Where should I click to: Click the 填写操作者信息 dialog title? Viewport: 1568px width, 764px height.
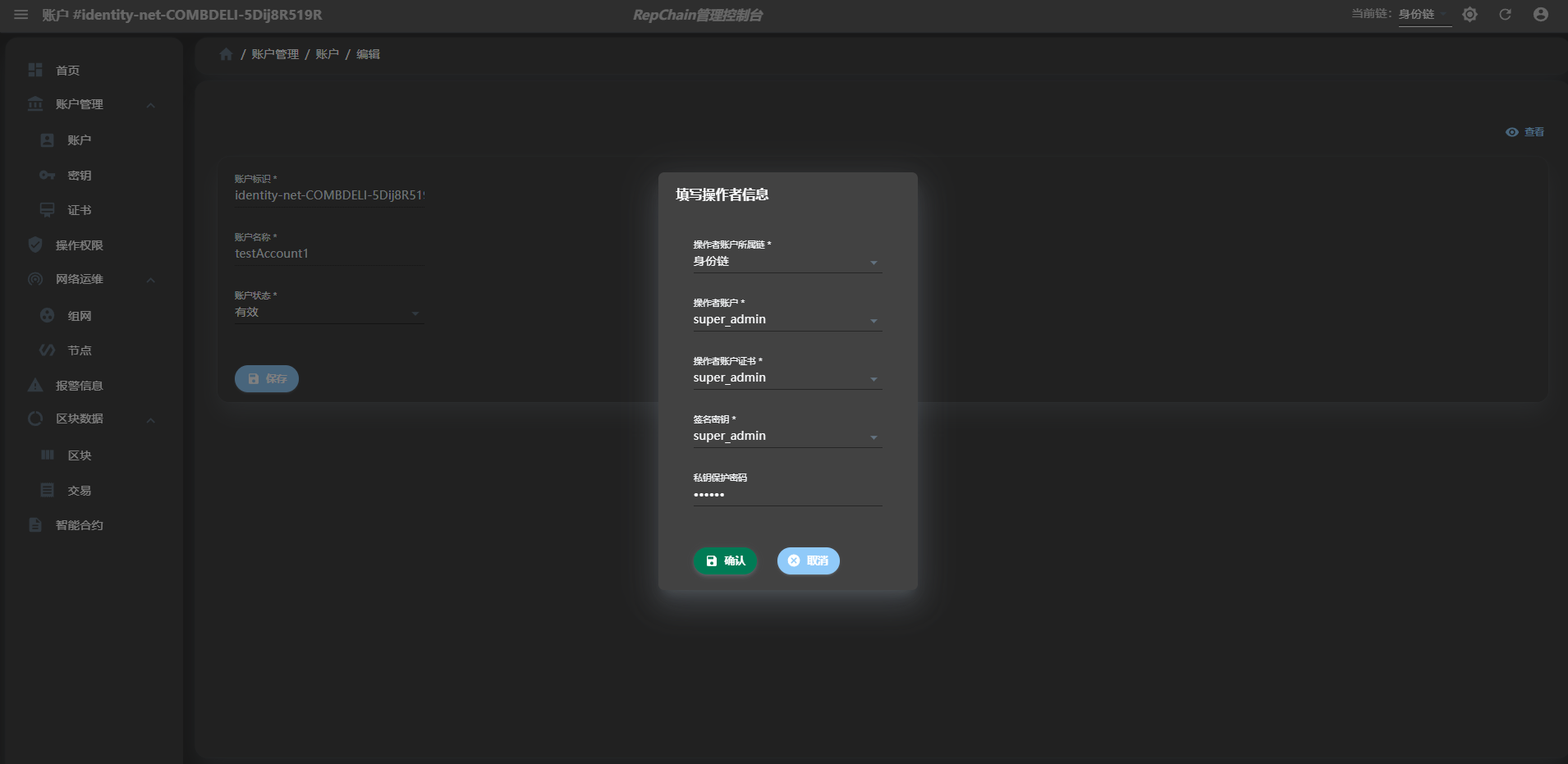tap(722, 194)
